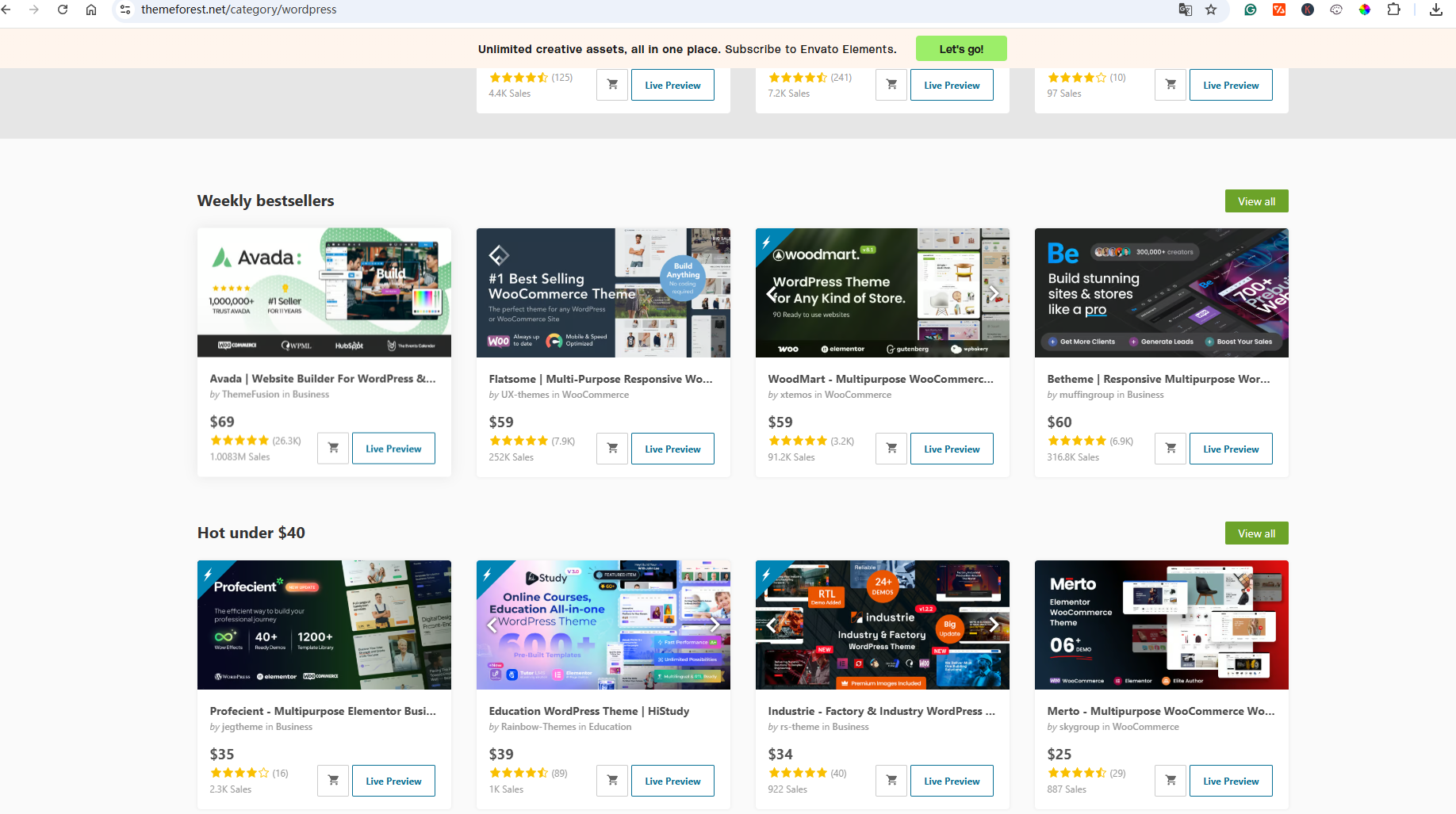The image size is (1456, 814).
Task: Open Live Preview for WoodMart
Action: coord(952,449)
